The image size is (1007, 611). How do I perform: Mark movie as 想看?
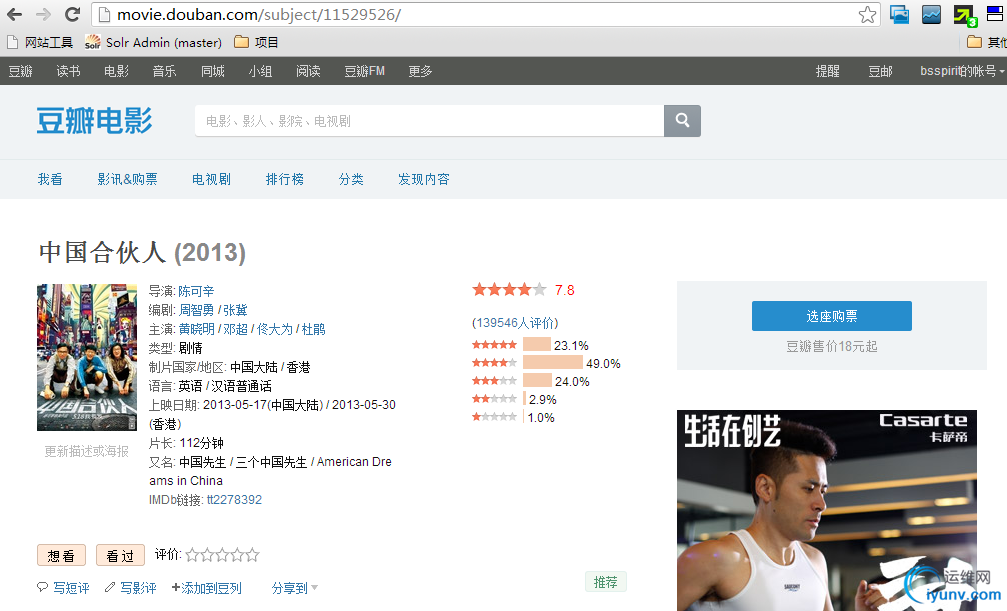point(62,555)
